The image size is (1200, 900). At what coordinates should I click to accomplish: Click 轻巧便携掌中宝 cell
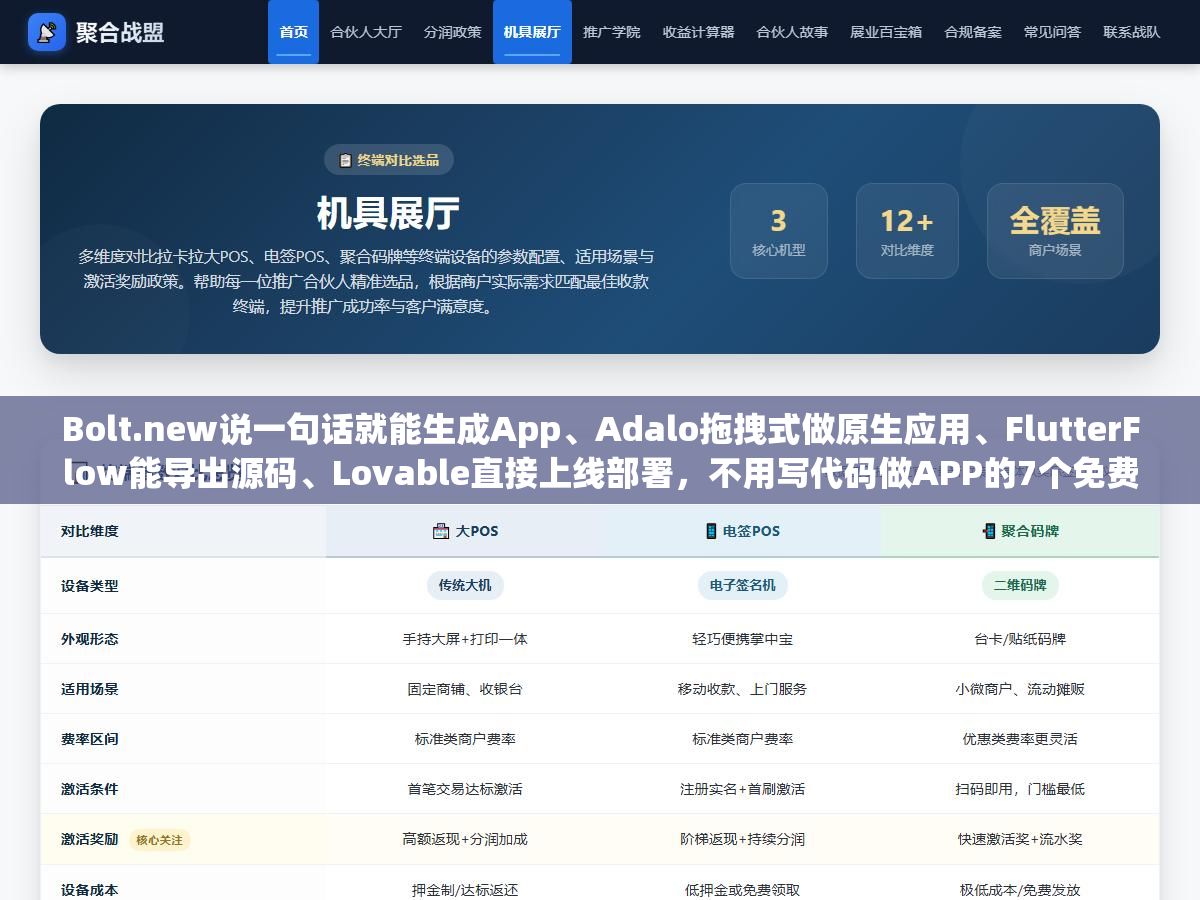click(x=743, y=639)
